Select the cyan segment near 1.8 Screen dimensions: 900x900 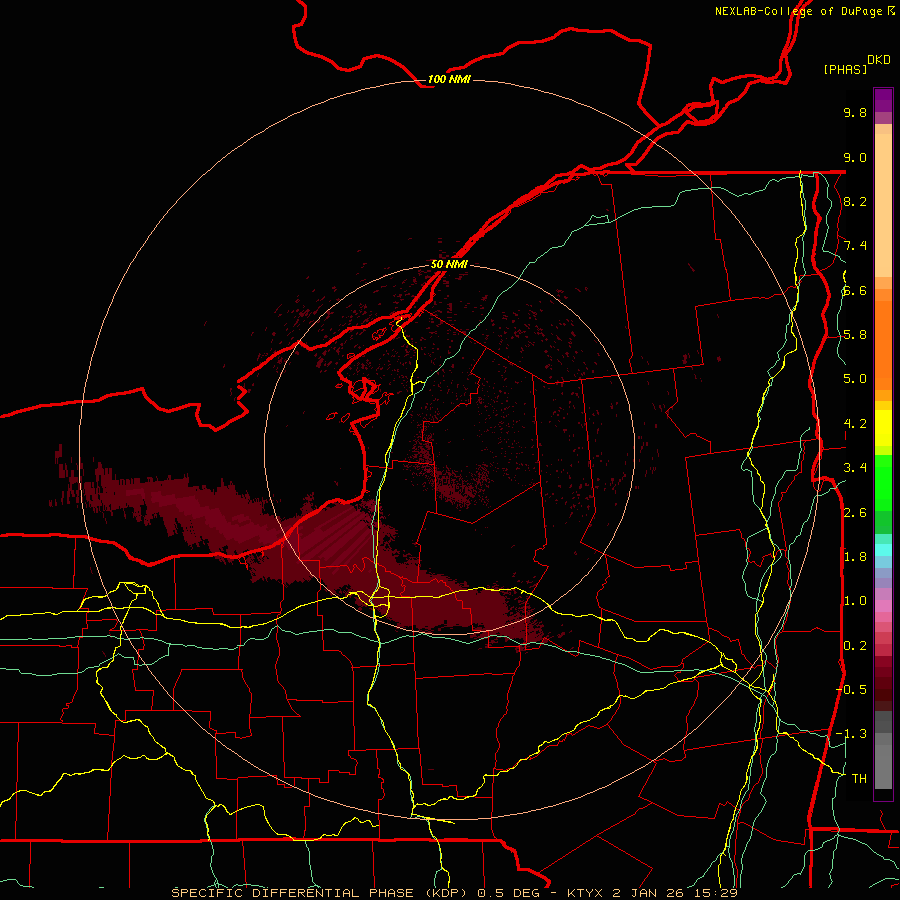883,550
